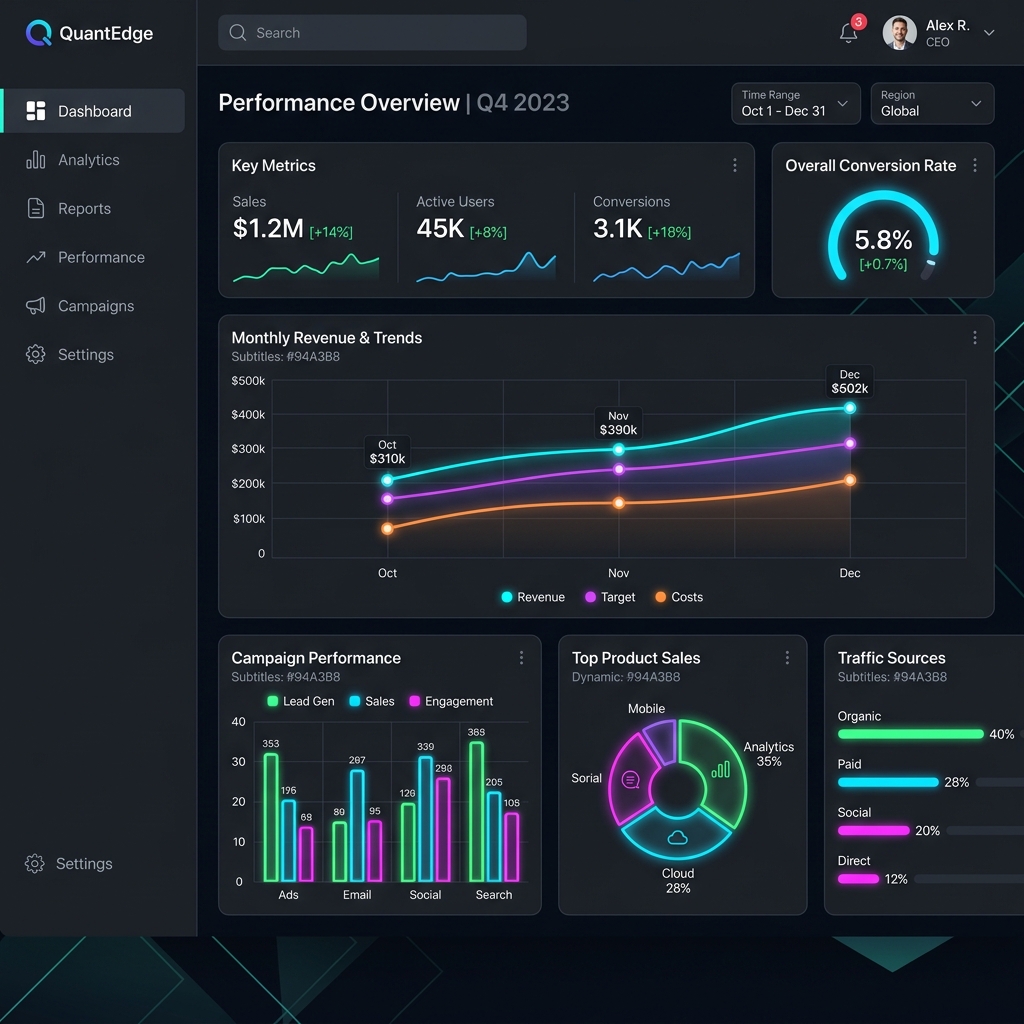Image resolution: width=1024 pixels, height=1024 pixels.
Task: Open Key Metrics card options menu
Action: coord(735,165)
